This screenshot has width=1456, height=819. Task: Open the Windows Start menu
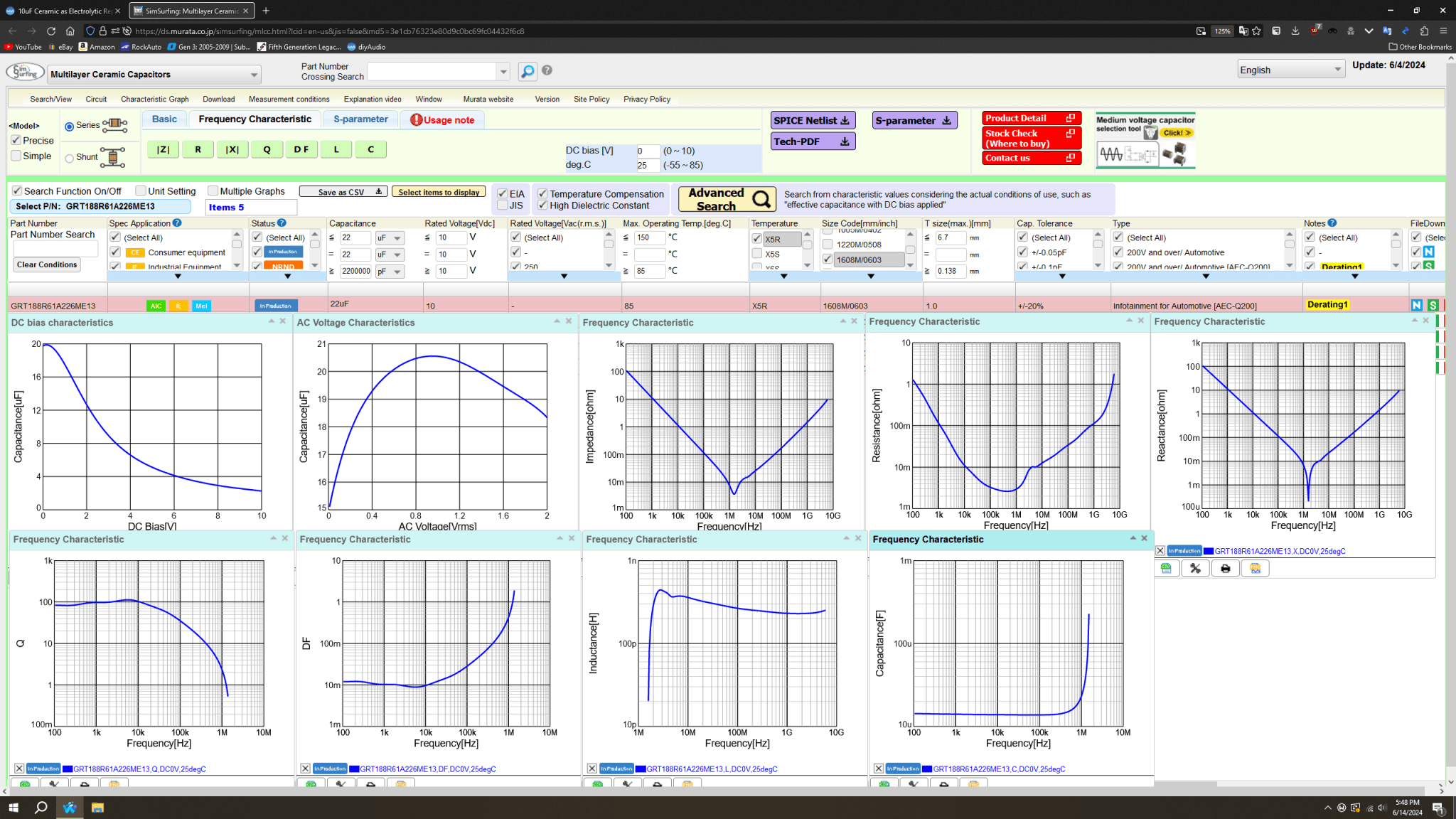[14, 808]
